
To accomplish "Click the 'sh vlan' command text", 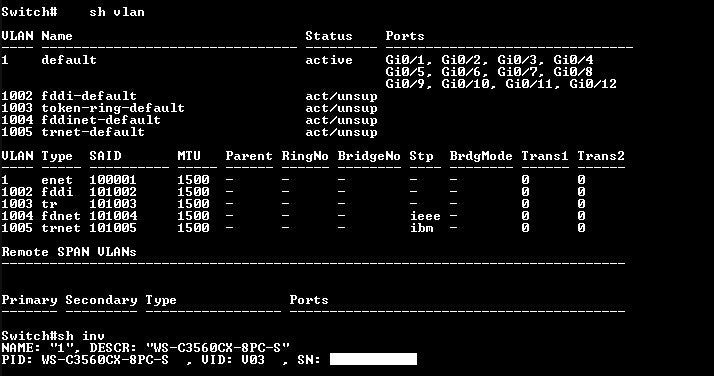I will point(117,12).
